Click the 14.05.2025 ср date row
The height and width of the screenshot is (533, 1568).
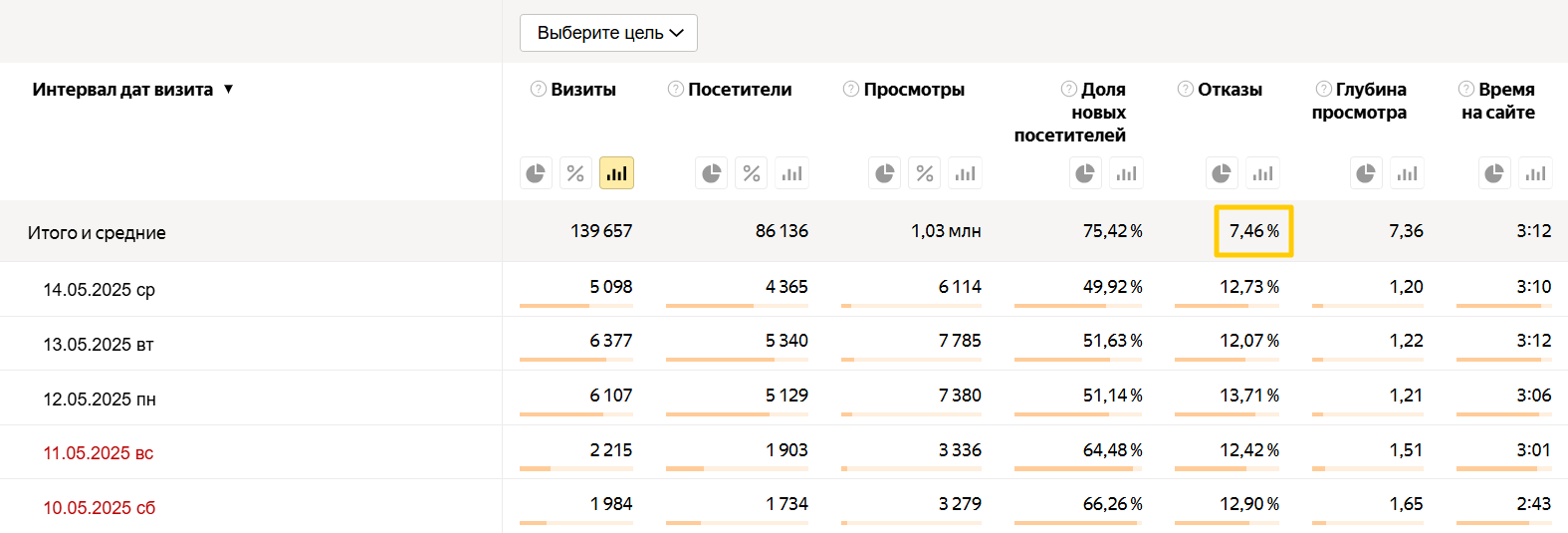[x=100, y=290]
